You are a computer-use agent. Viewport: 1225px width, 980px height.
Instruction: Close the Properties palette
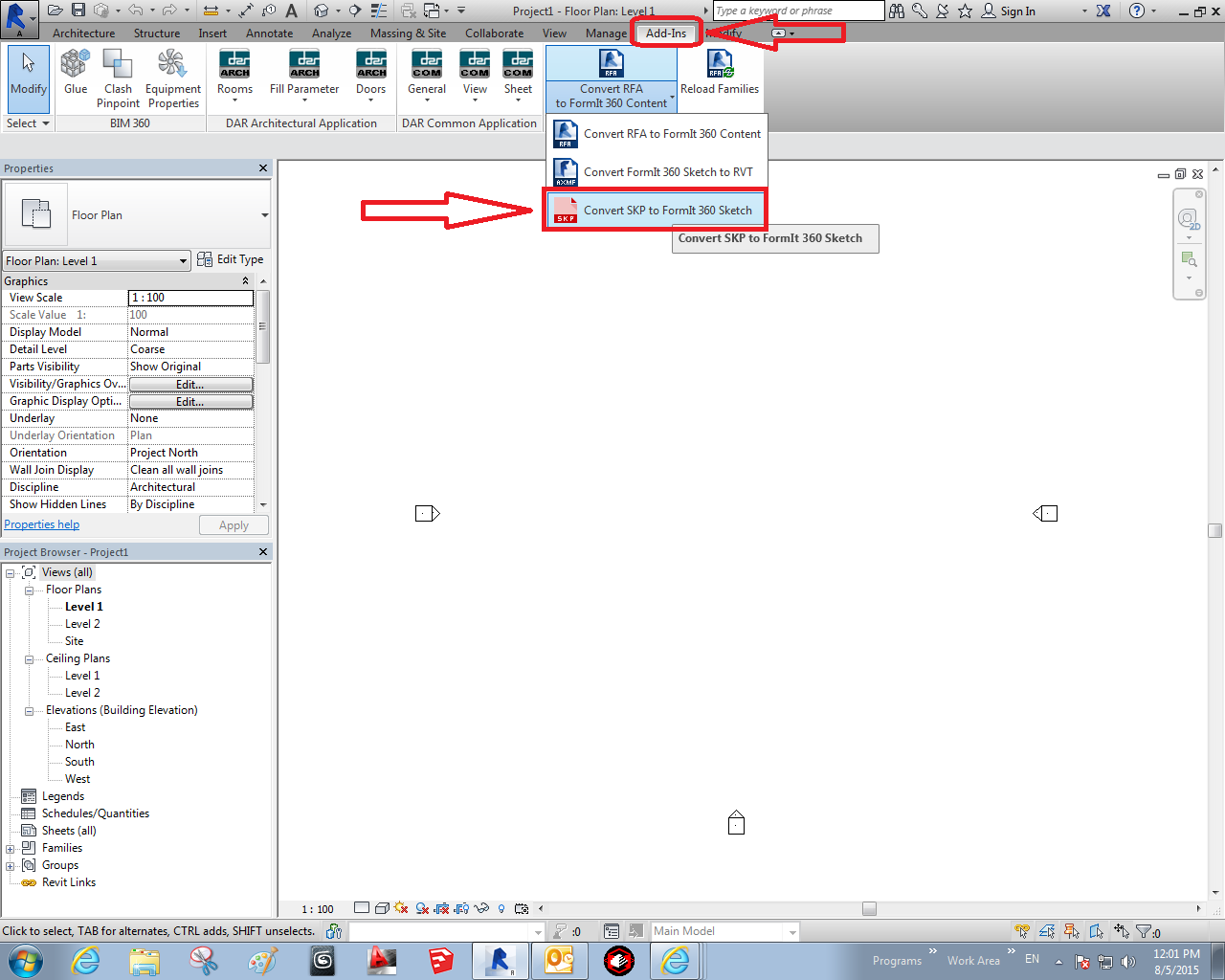click(263, 168)
